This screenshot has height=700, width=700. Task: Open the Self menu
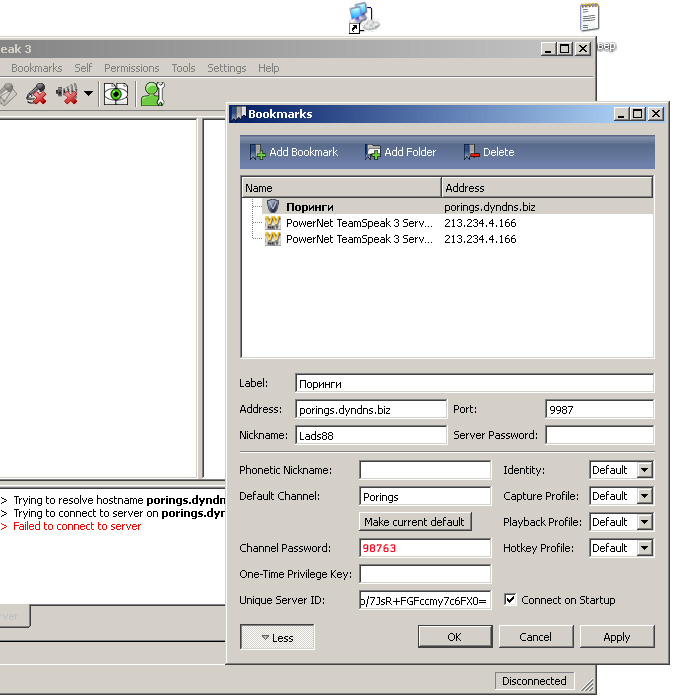coord(83,68)
